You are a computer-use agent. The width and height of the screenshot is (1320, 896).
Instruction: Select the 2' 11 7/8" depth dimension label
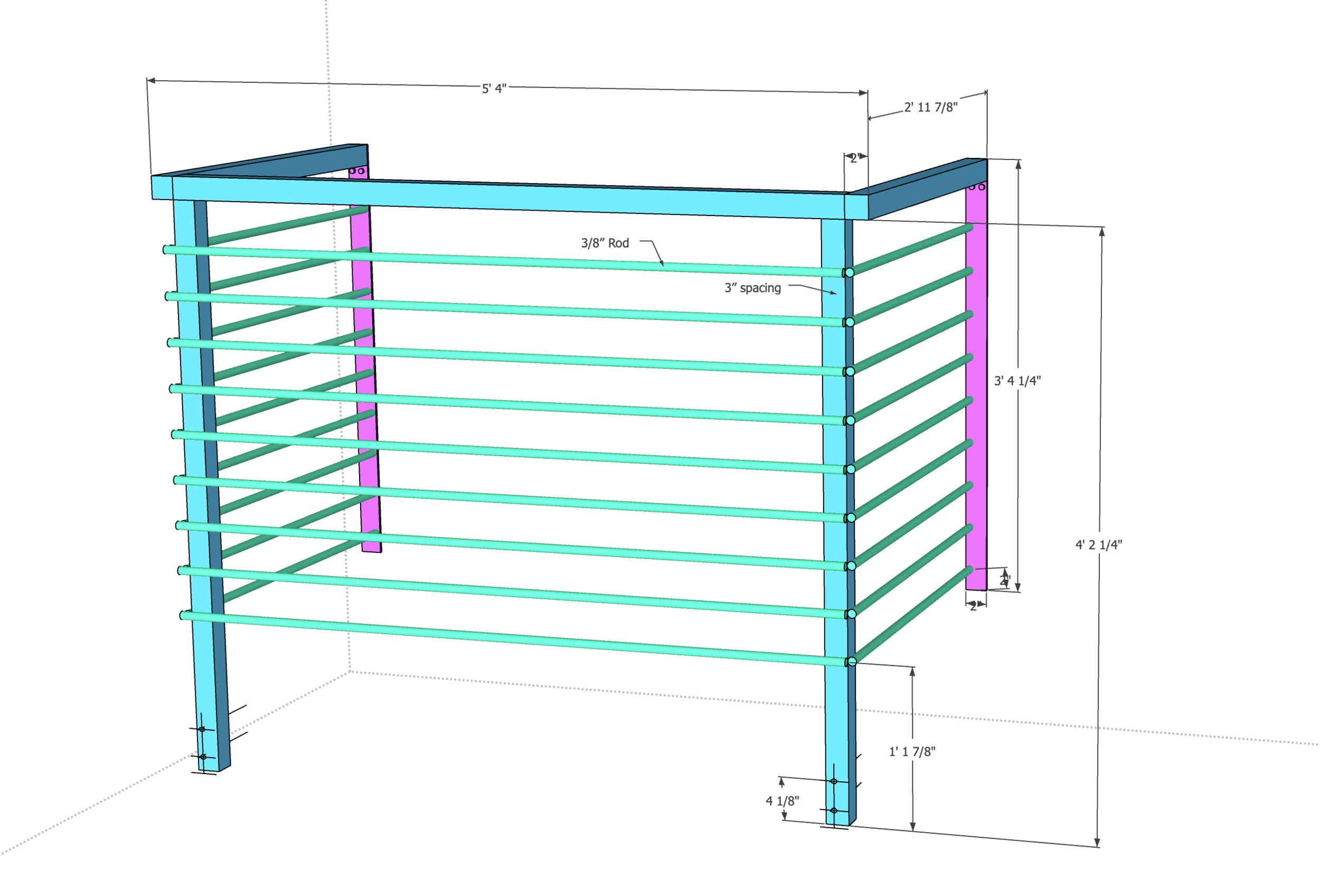tap(931, 107)
